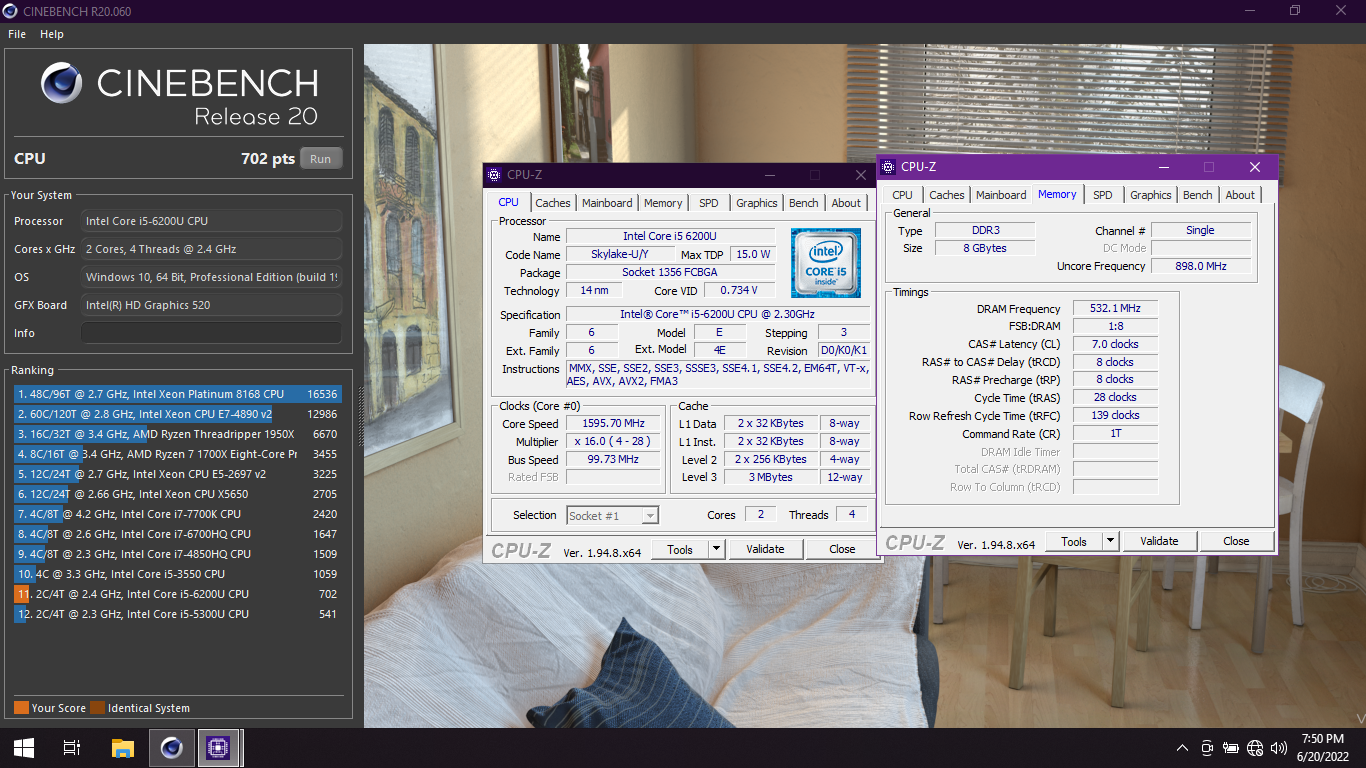The width and height of the screenshot is (1366, 768).
Task: Select ranking row Core i5-5300U
Action: (x=178, y=614)
